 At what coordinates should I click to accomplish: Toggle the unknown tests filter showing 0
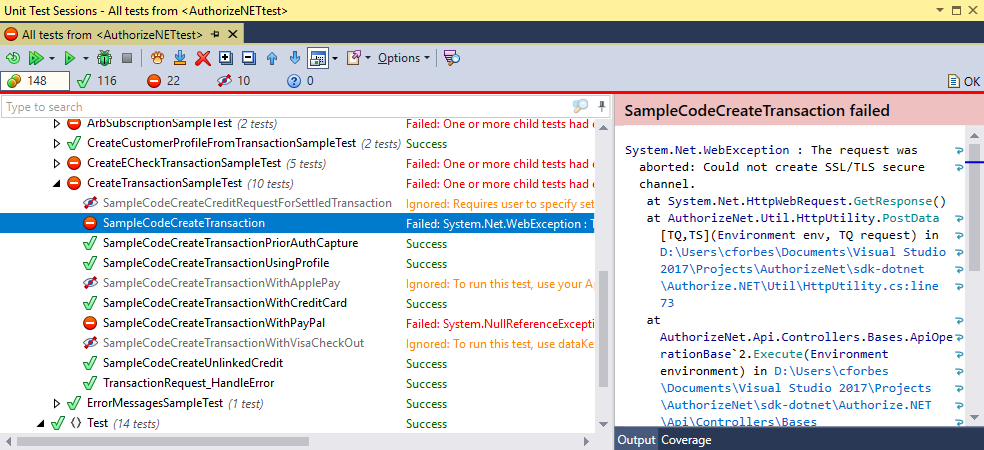point(299,81)
